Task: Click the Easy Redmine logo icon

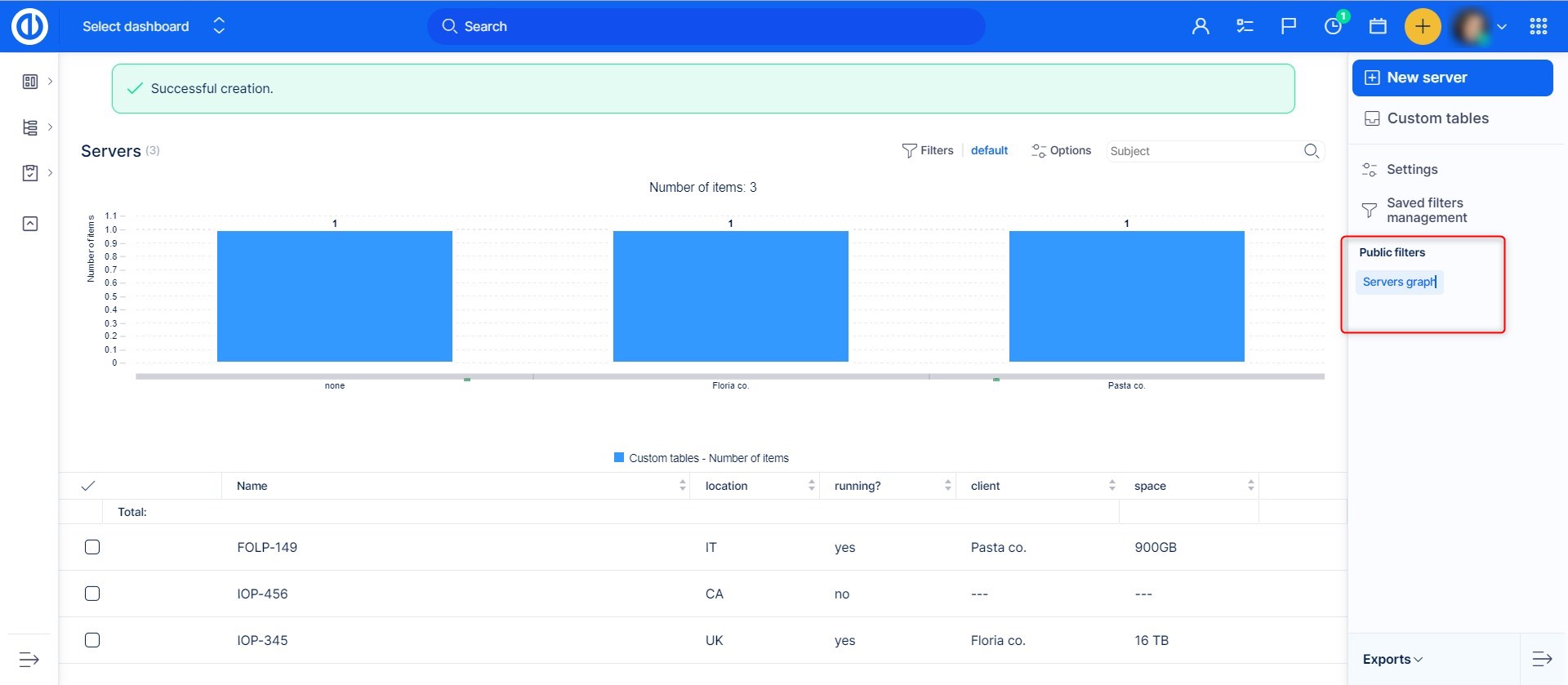Action: [x=30, y=26]
